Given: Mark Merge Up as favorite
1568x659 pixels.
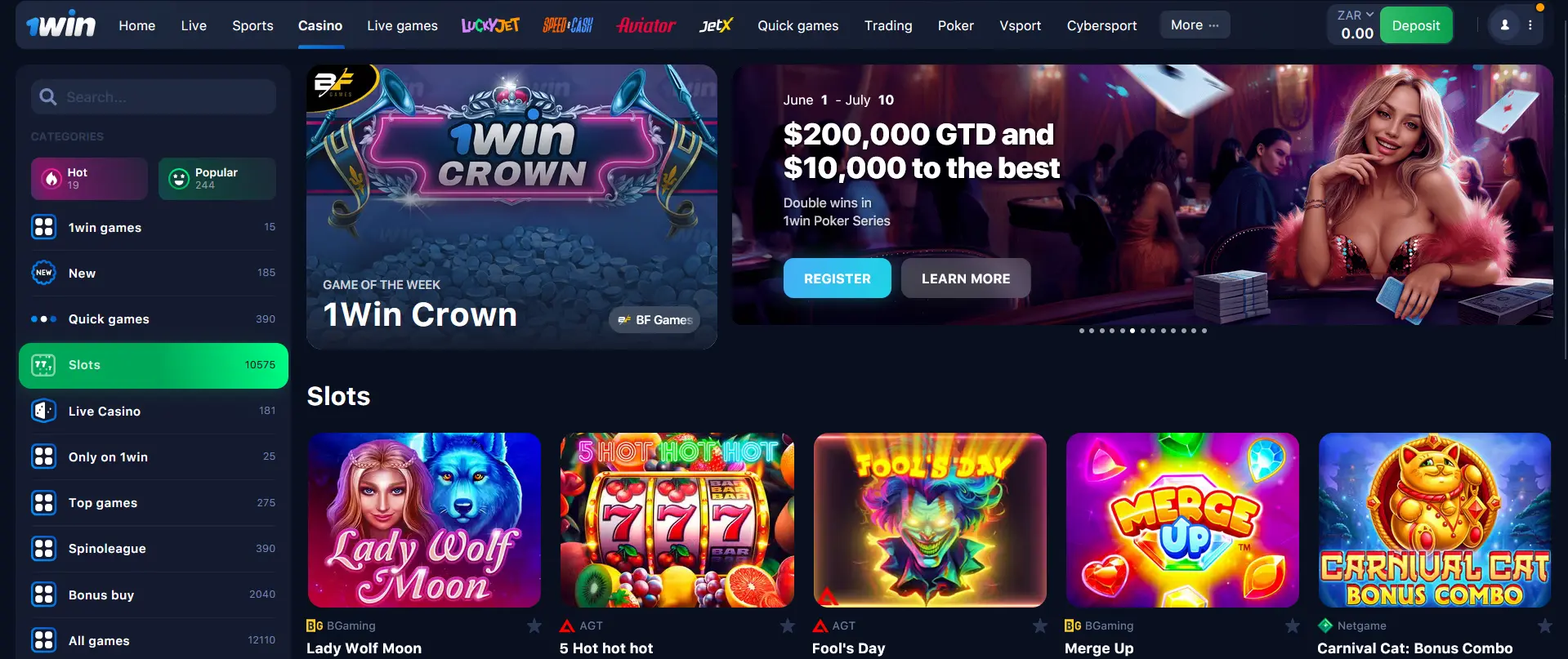Looking at the screenshot, I should click(1293, 626).
